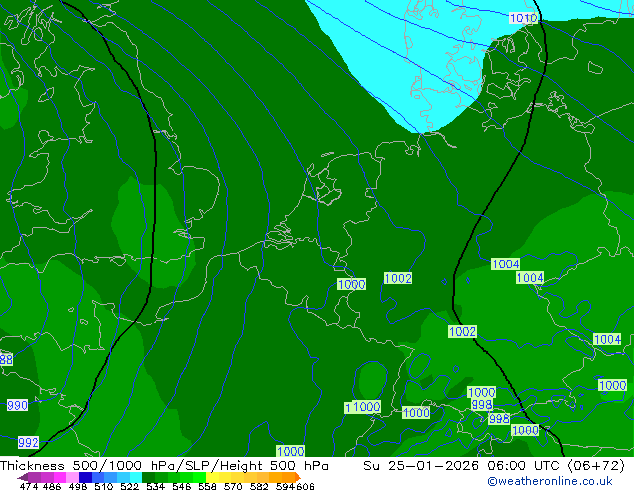Click the 998 label directly under a 1000 label
This screenshot has height=490, width=634.
pyautogui.click(x=482, y=404)
